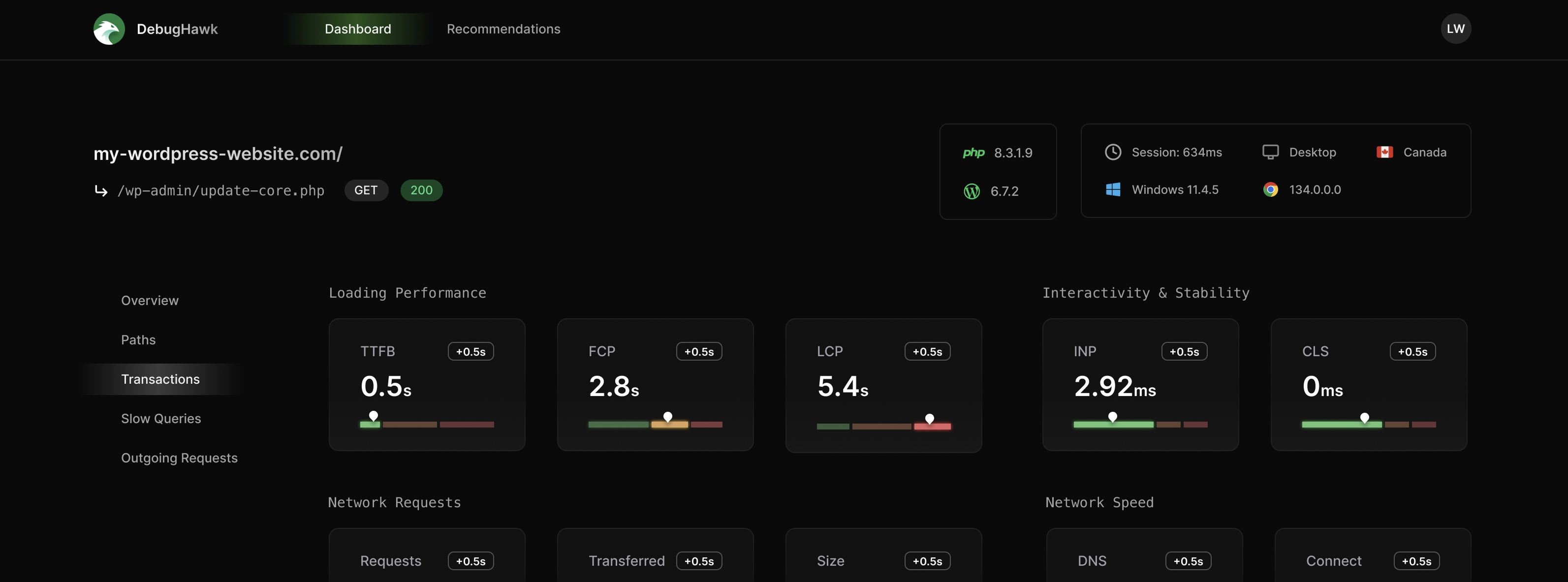
Task: Click the /wp-admin/update-core.php path
Action: (x=221, y=190)
